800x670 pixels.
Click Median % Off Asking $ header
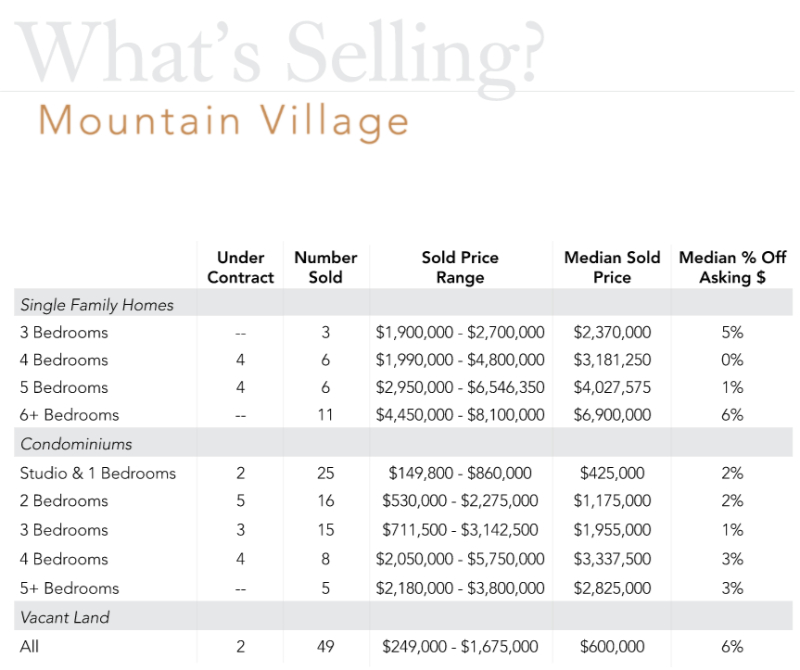coord(733,268)
